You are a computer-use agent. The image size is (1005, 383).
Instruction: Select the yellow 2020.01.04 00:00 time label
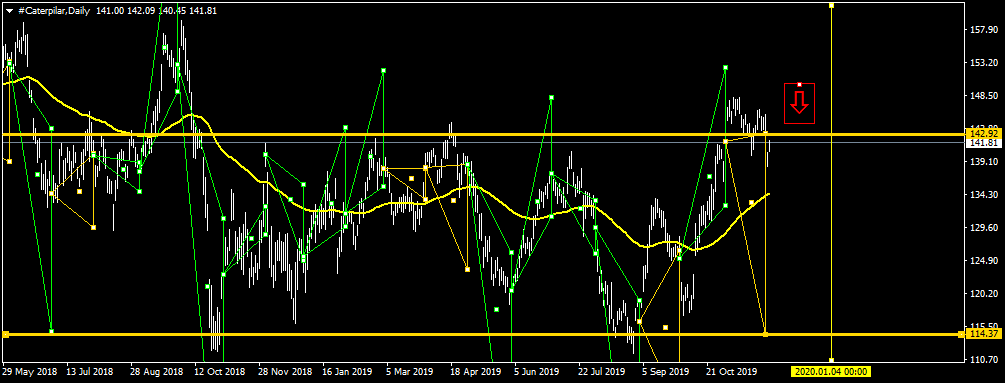831,371
